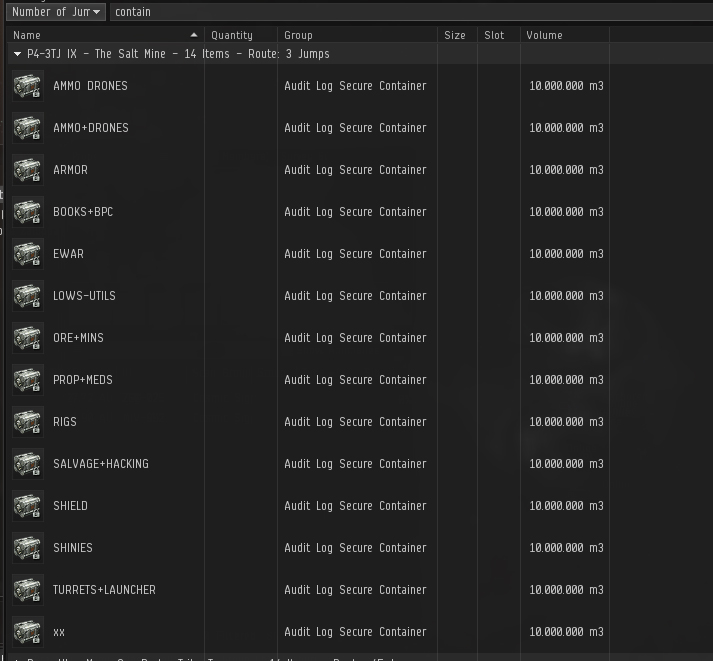This screenshot has height=661, width=713.
Task: Select the SHIELD row name
Action: (70, 506)
